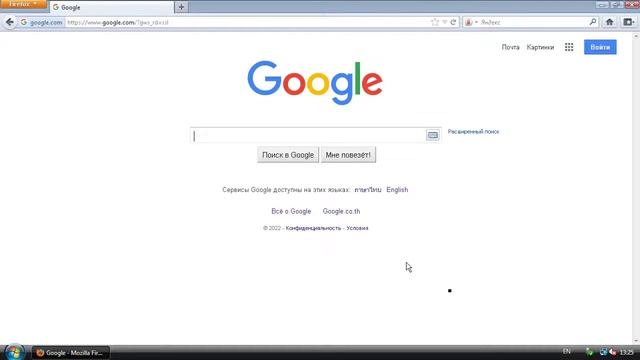Open site identity info for google.com
The image size is (640, 360).
(42, 22)
